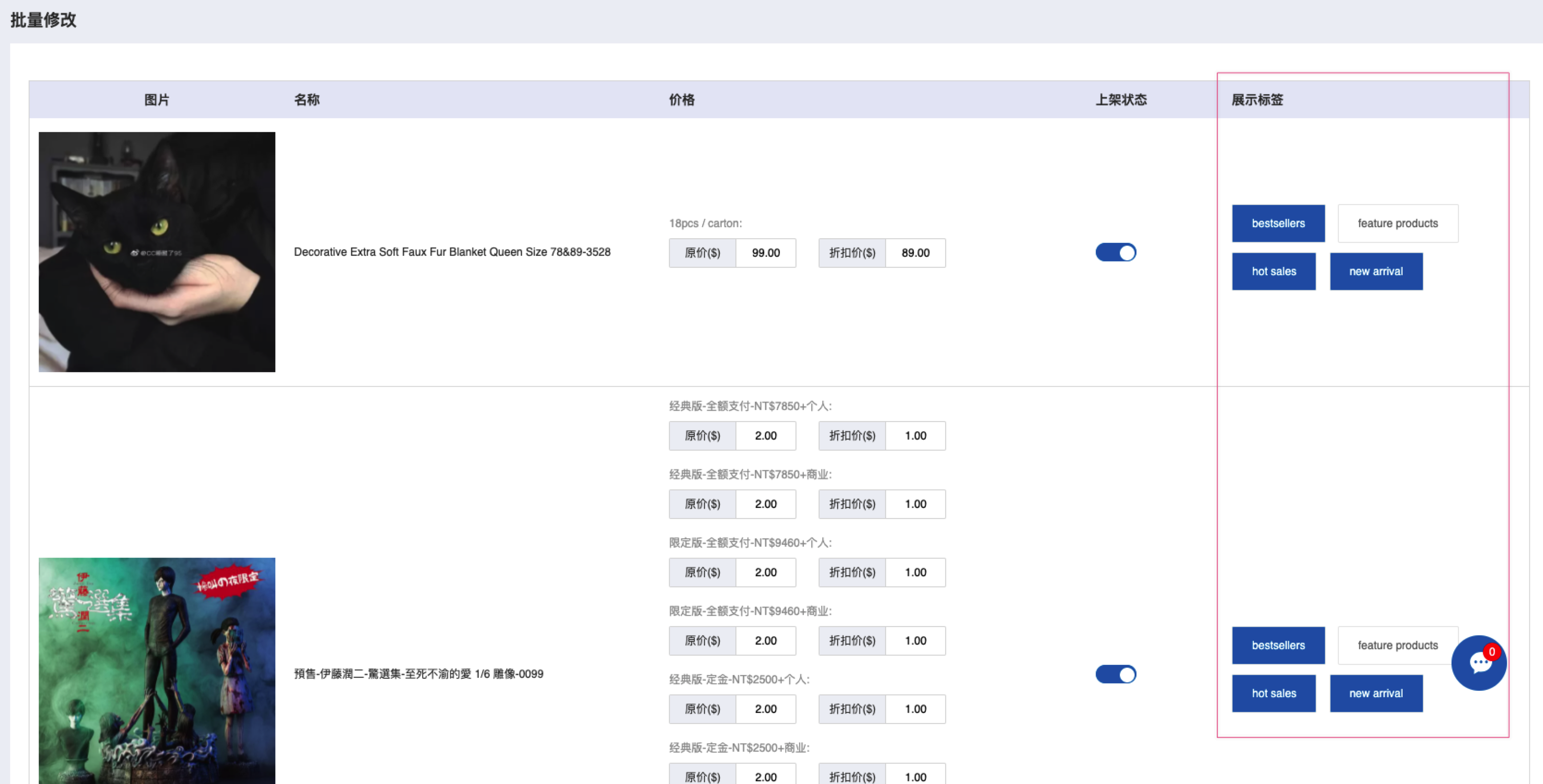Edit discount price for 经典版-全额支付-NT$7850+个人
This screenshot has height=784, width=1543.
click(x=915, y=436)
